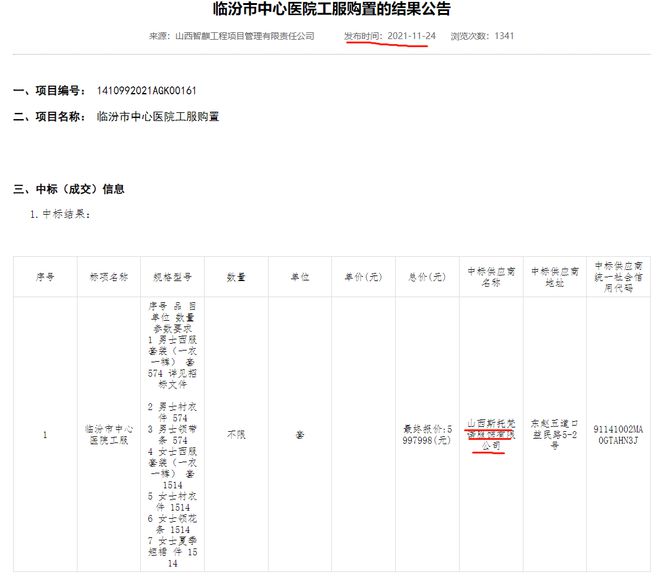Click the header 中标供应商统一社会信用代码
The width and height of the screenshot is (660, 577).
(x=618, y=277)
